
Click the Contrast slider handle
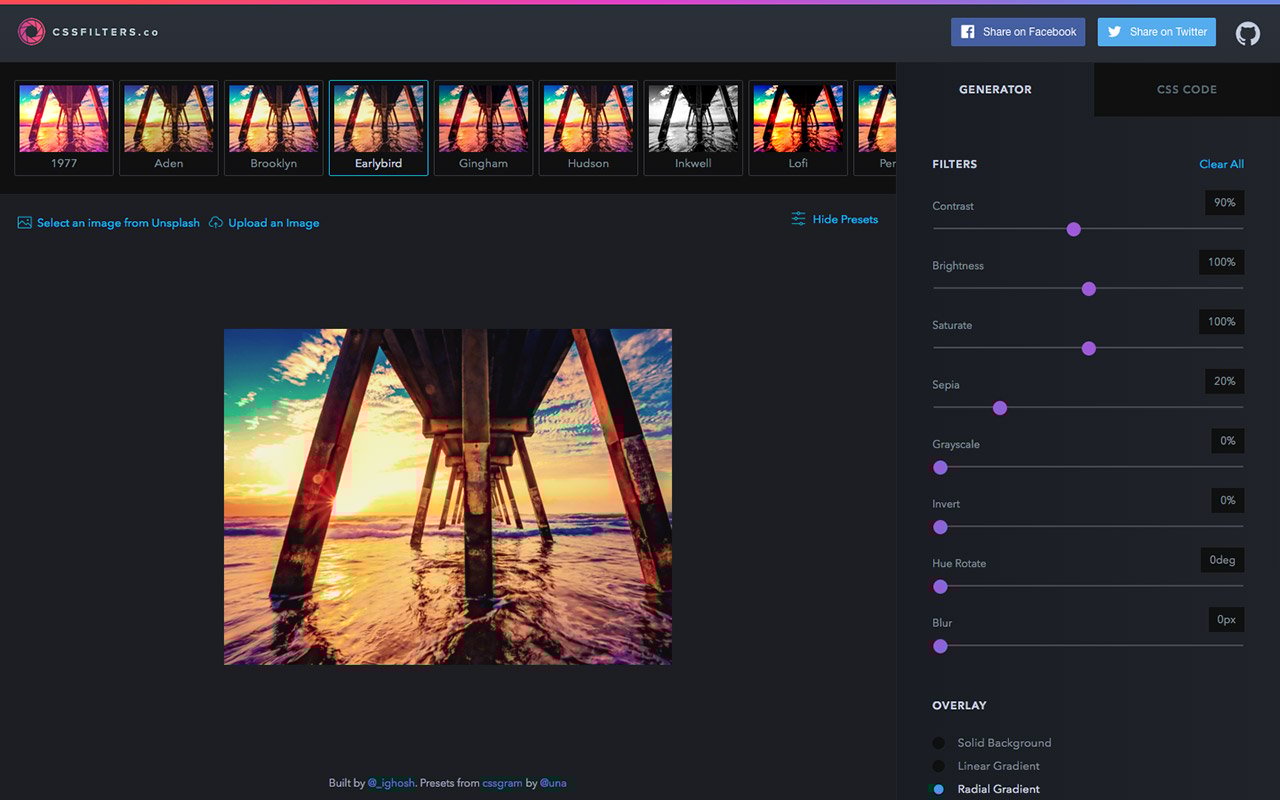(1073, 229)
